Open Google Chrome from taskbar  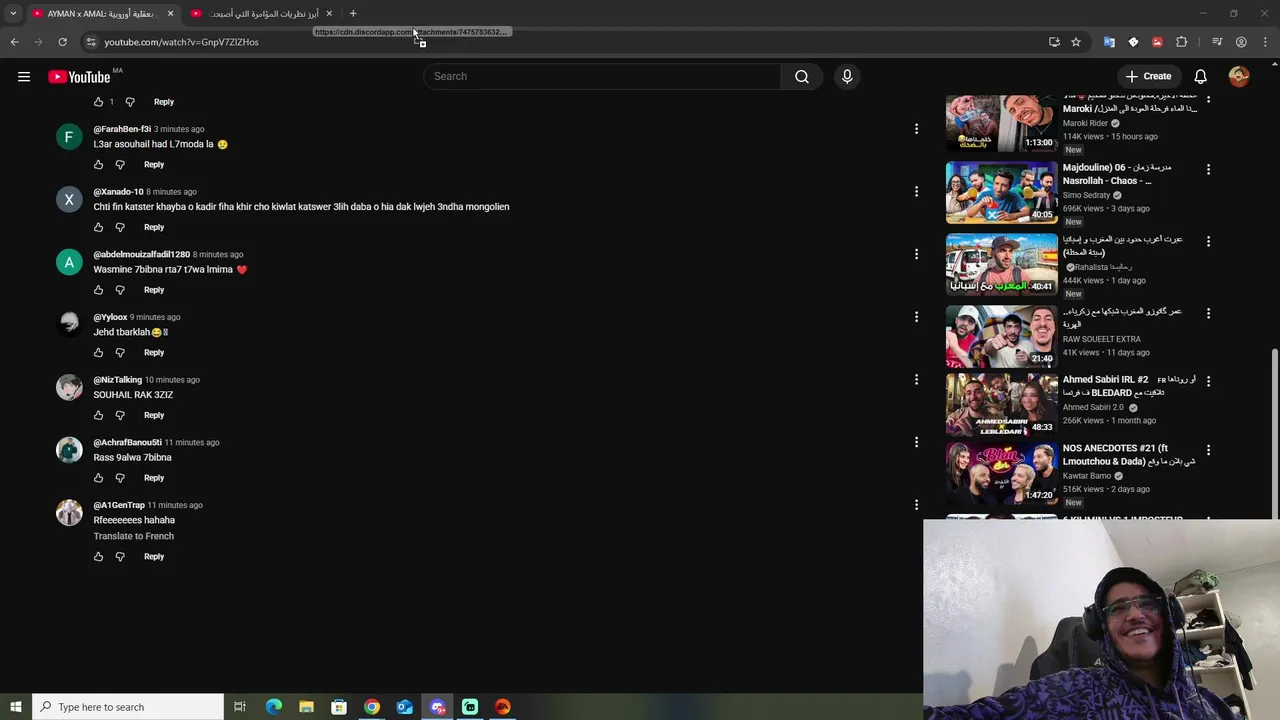[x=372, y=707]
